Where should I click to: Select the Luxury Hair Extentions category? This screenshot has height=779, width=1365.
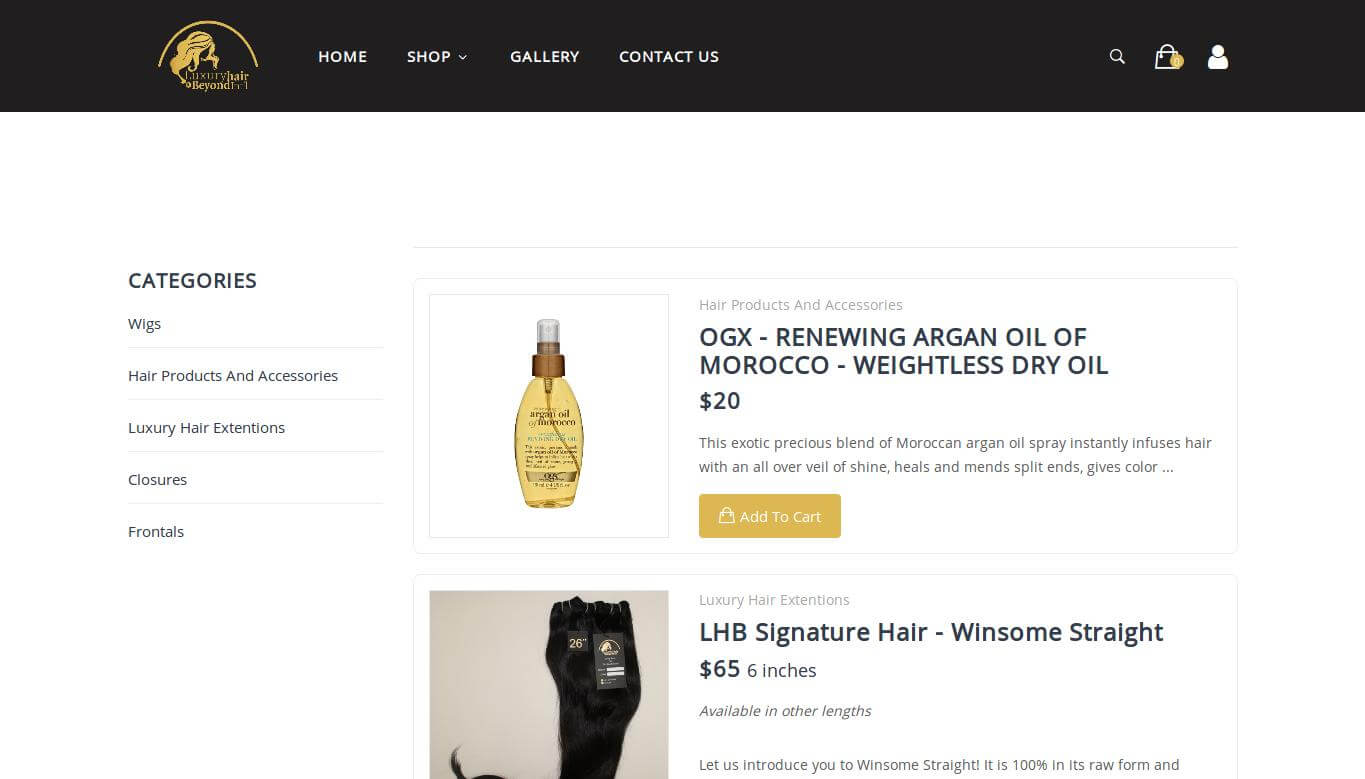coord(206,428)
